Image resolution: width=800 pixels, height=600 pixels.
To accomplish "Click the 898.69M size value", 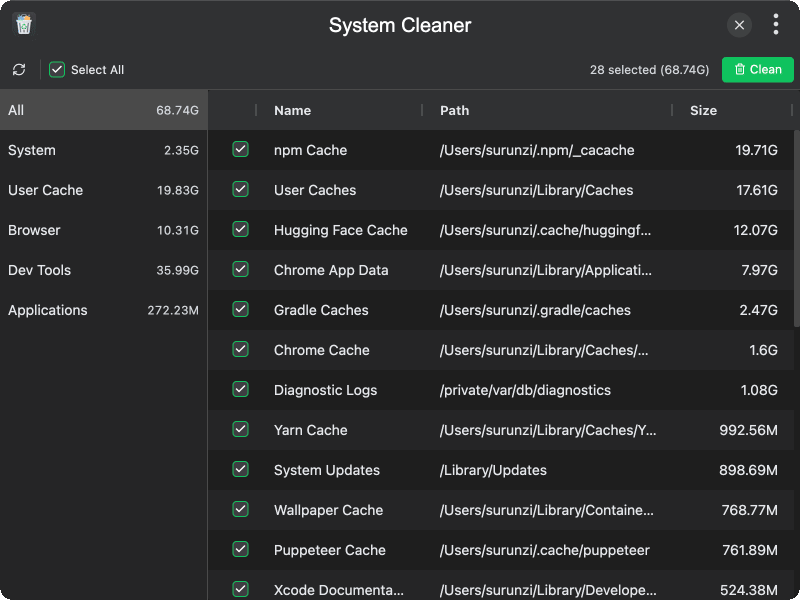I will point(748,470).
